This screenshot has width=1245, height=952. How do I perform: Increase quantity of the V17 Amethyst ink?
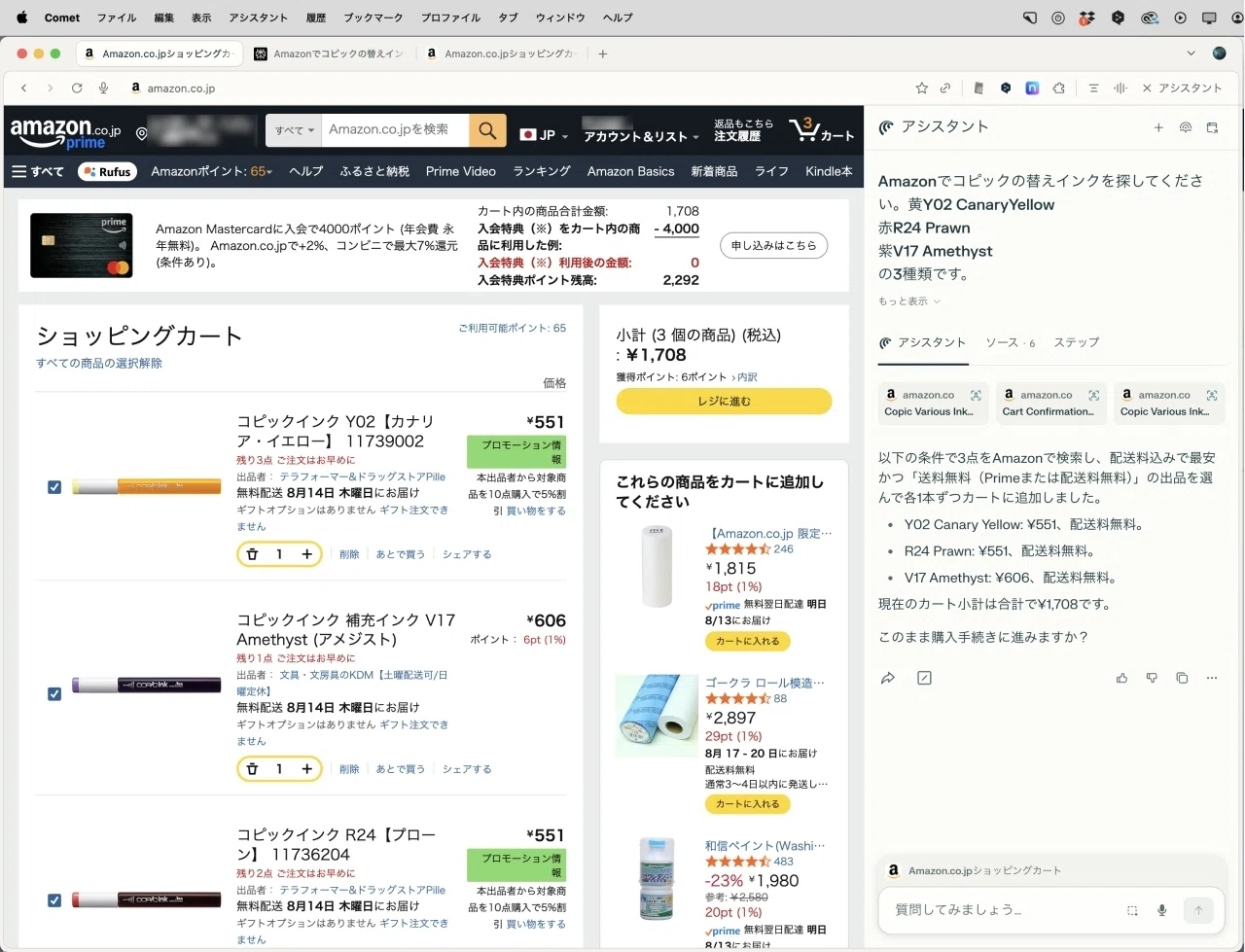click(306, 768)
